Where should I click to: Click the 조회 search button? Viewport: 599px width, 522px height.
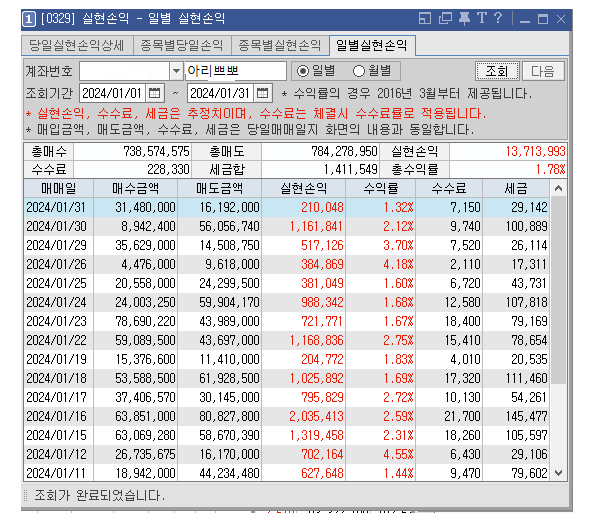(x=497, y=71)
